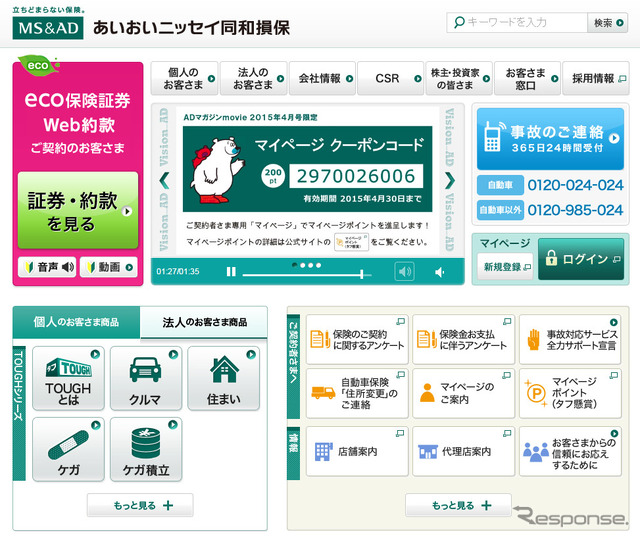640x538 pixels.
Task: Select the first slide indicator dot
Action: (295, 265)
